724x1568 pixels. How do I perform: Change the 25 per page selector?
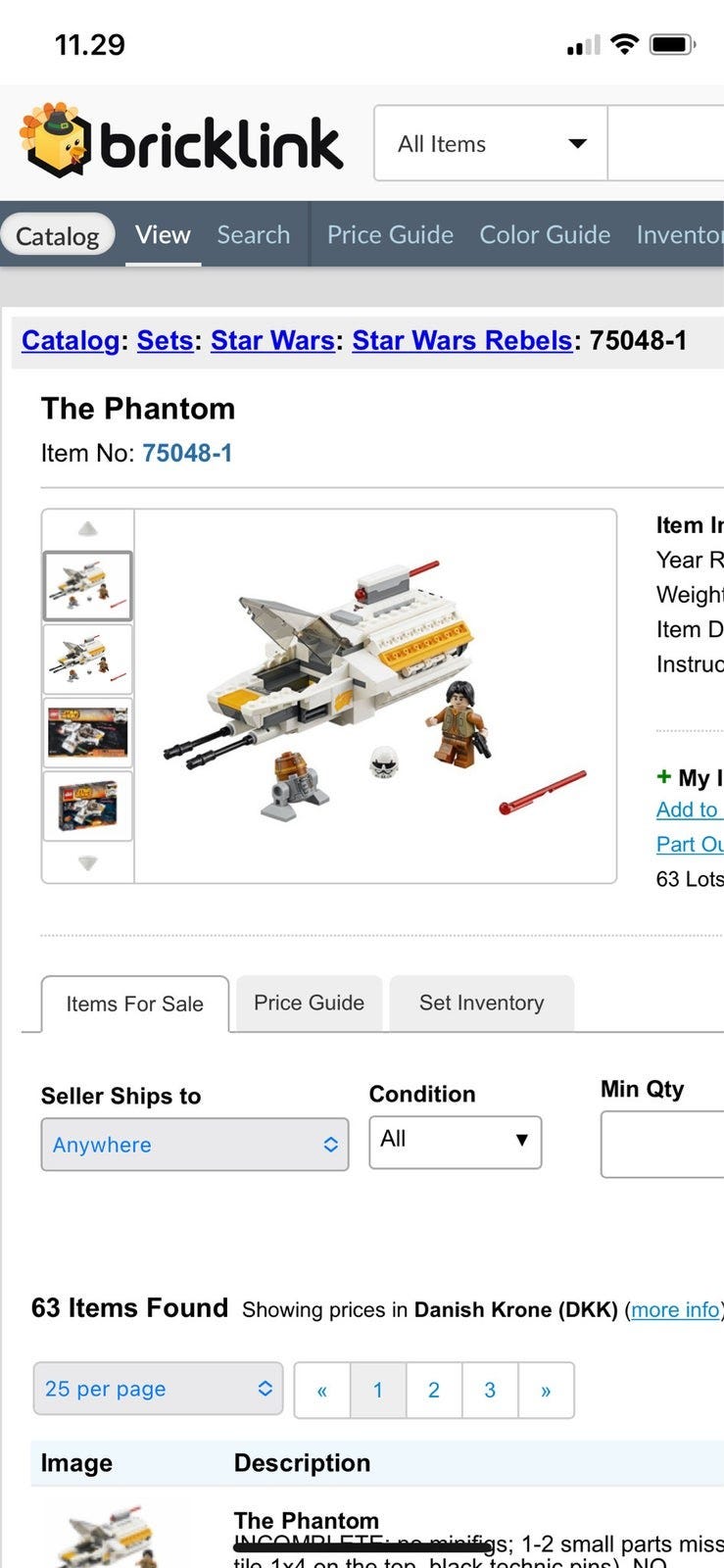coord(158,1389)
